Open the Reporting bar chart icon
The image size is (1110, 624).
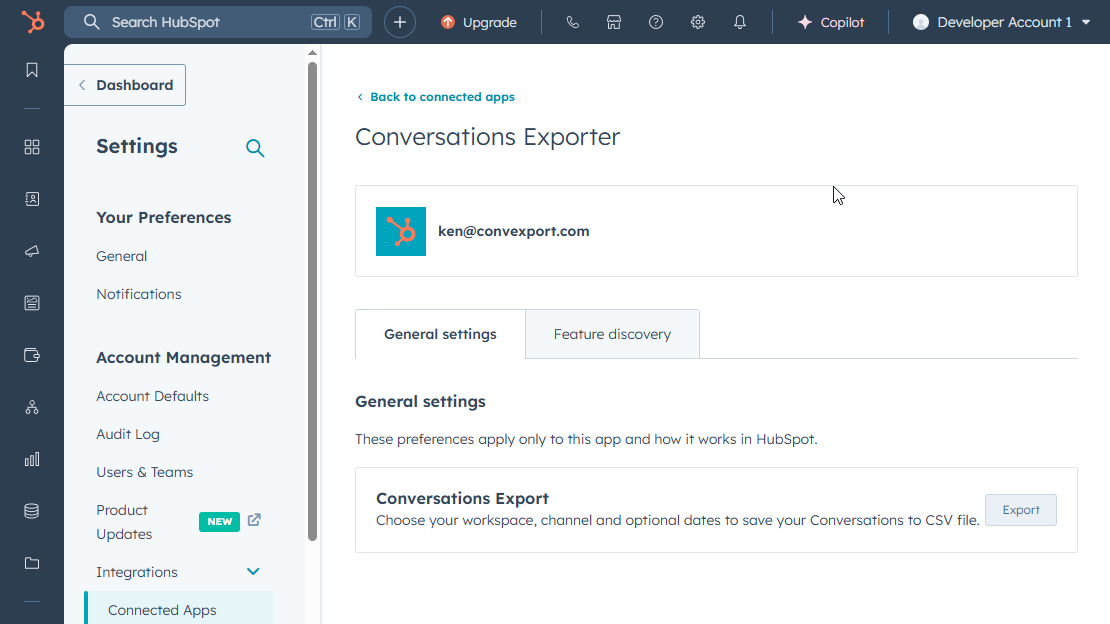[x=31, y=459]
